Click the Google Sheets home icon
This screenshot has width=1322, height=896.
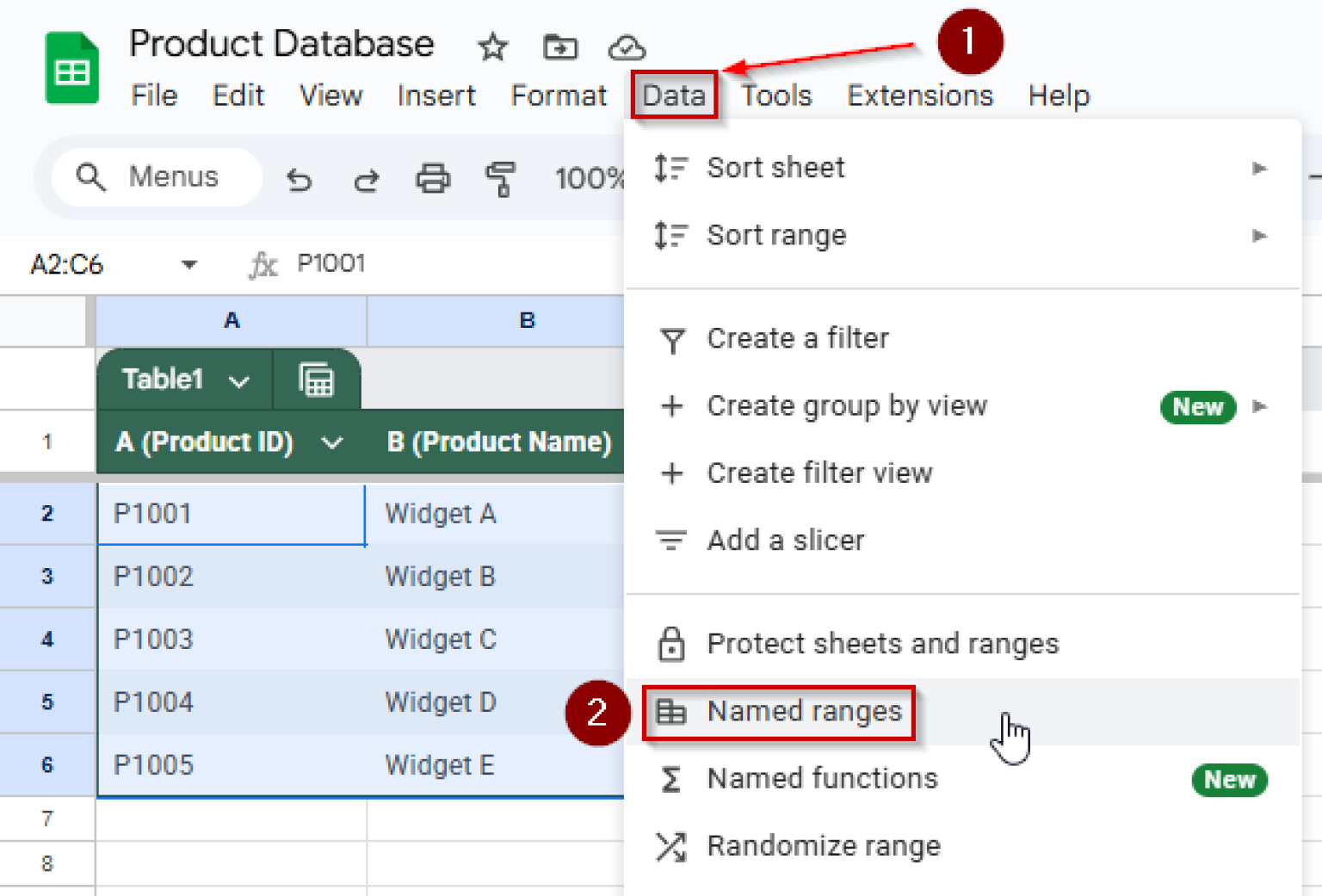click(71, 67)
